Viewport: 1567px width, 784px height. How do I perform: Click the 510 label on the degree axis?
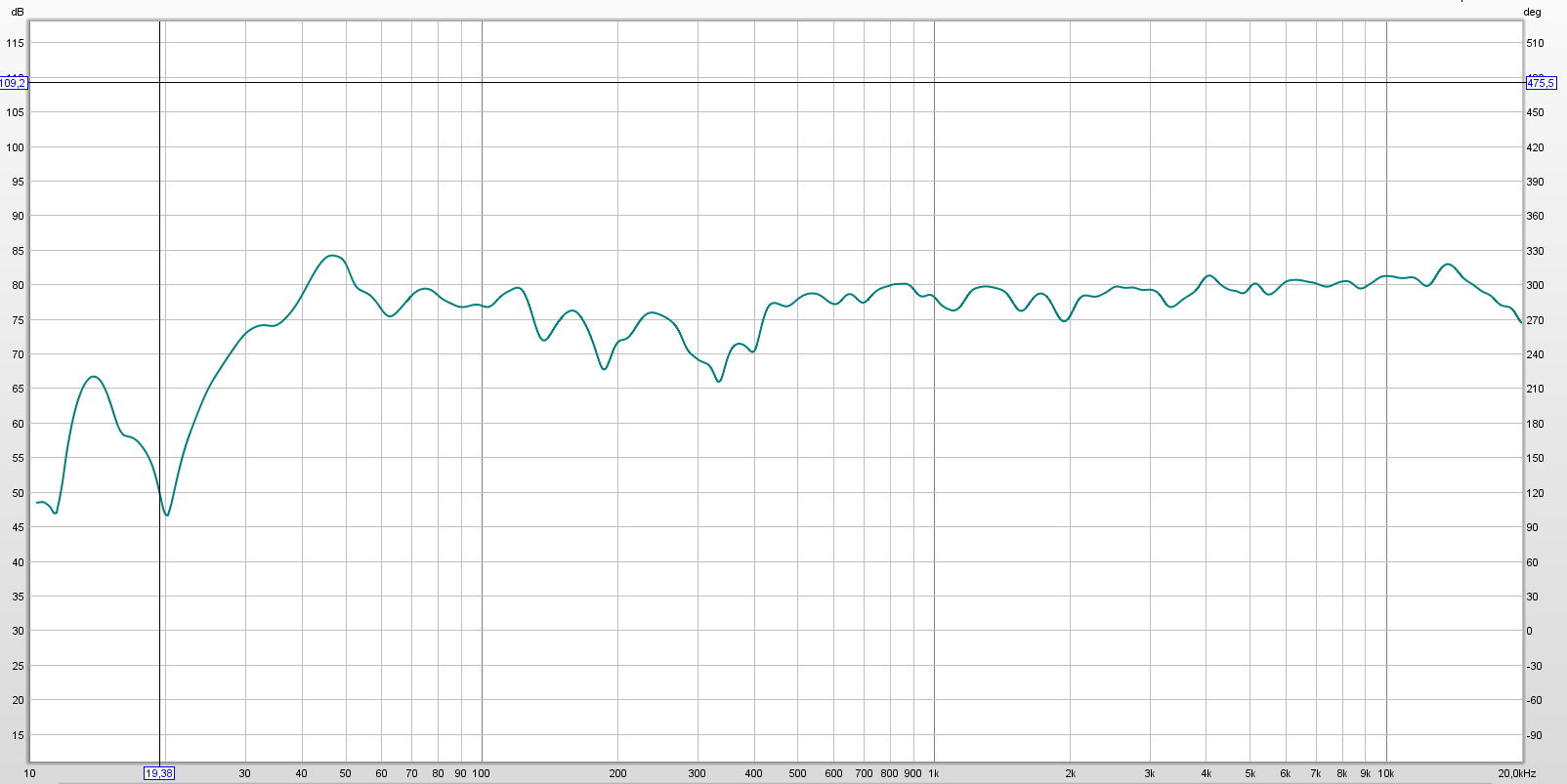1536,43
